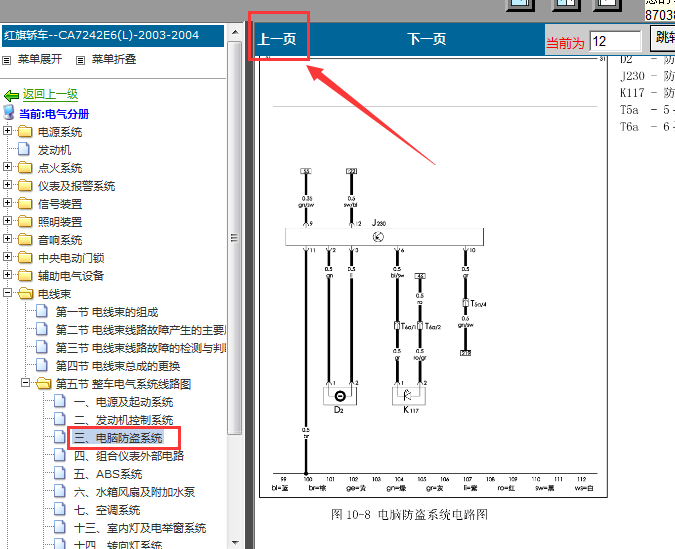Screen dimensions: 675x549
Task: Expand the 照明装置 folder
Action: pos(7,220)
